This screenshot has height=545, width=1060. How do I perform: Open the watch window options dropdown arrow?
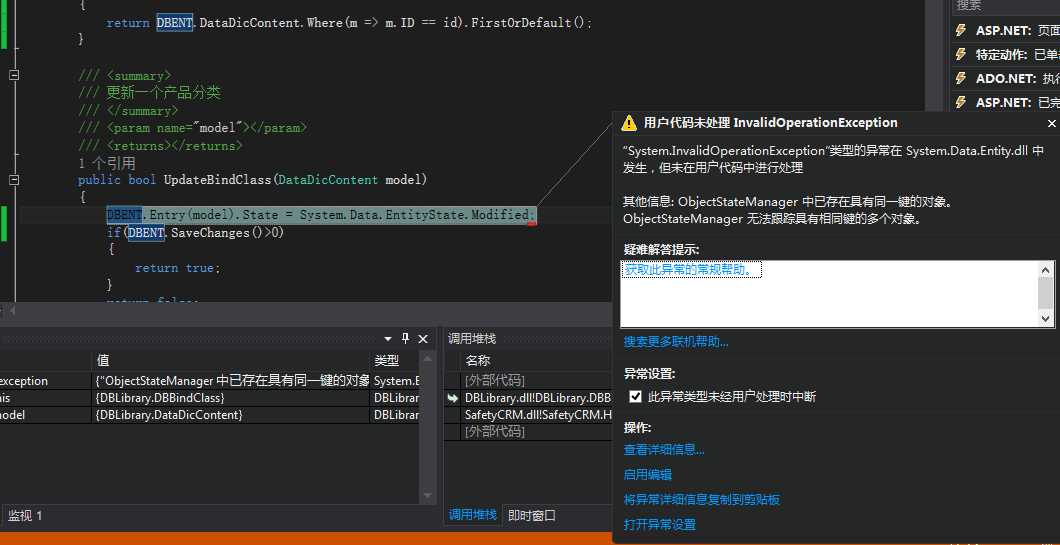[x=388, y=339]
